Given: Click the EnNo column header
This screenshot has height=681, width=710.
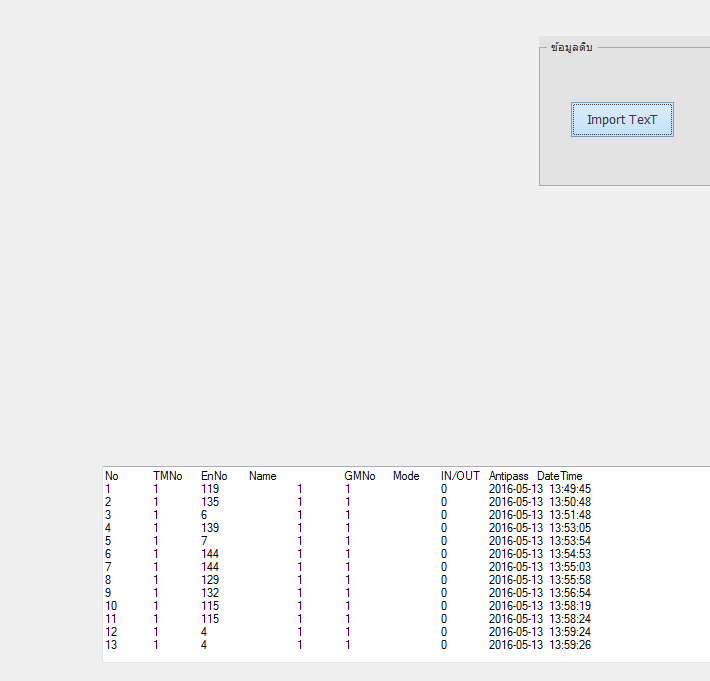Looking at the screenshot, I should pyautogui.click(x=214, y=476).
